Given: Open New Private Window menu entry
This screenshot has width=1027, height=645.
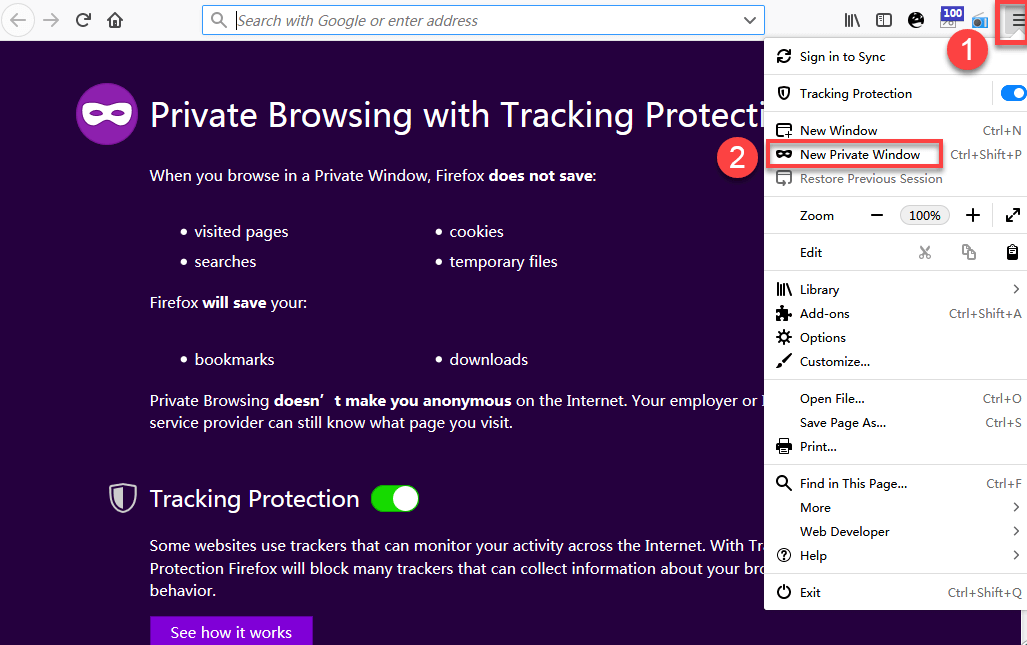Looking at the screenshot, I should (x=895, y=155).
